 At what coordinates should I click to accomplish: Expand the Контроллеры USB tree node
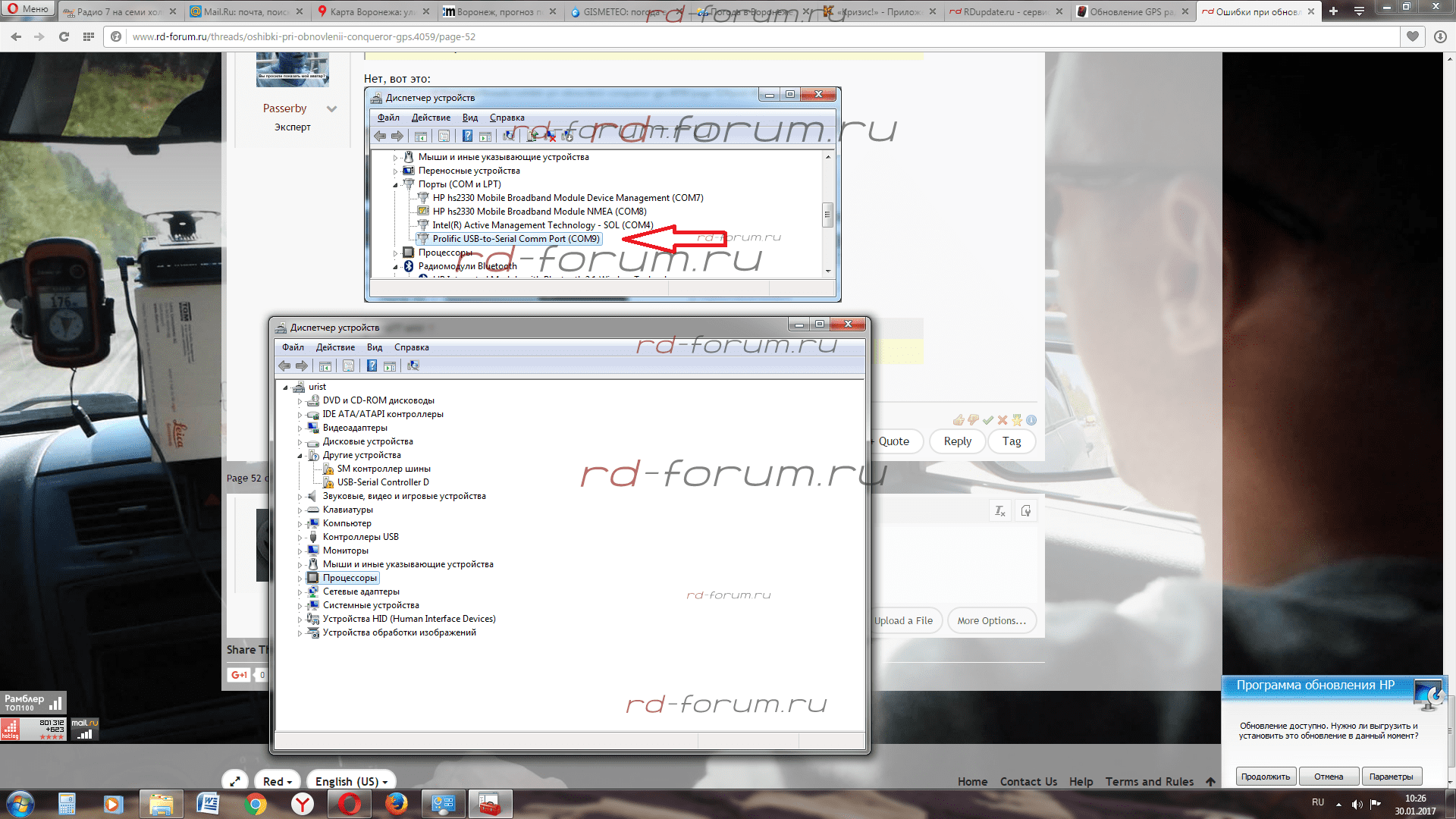pyautogui.click(x=300, y=538)
